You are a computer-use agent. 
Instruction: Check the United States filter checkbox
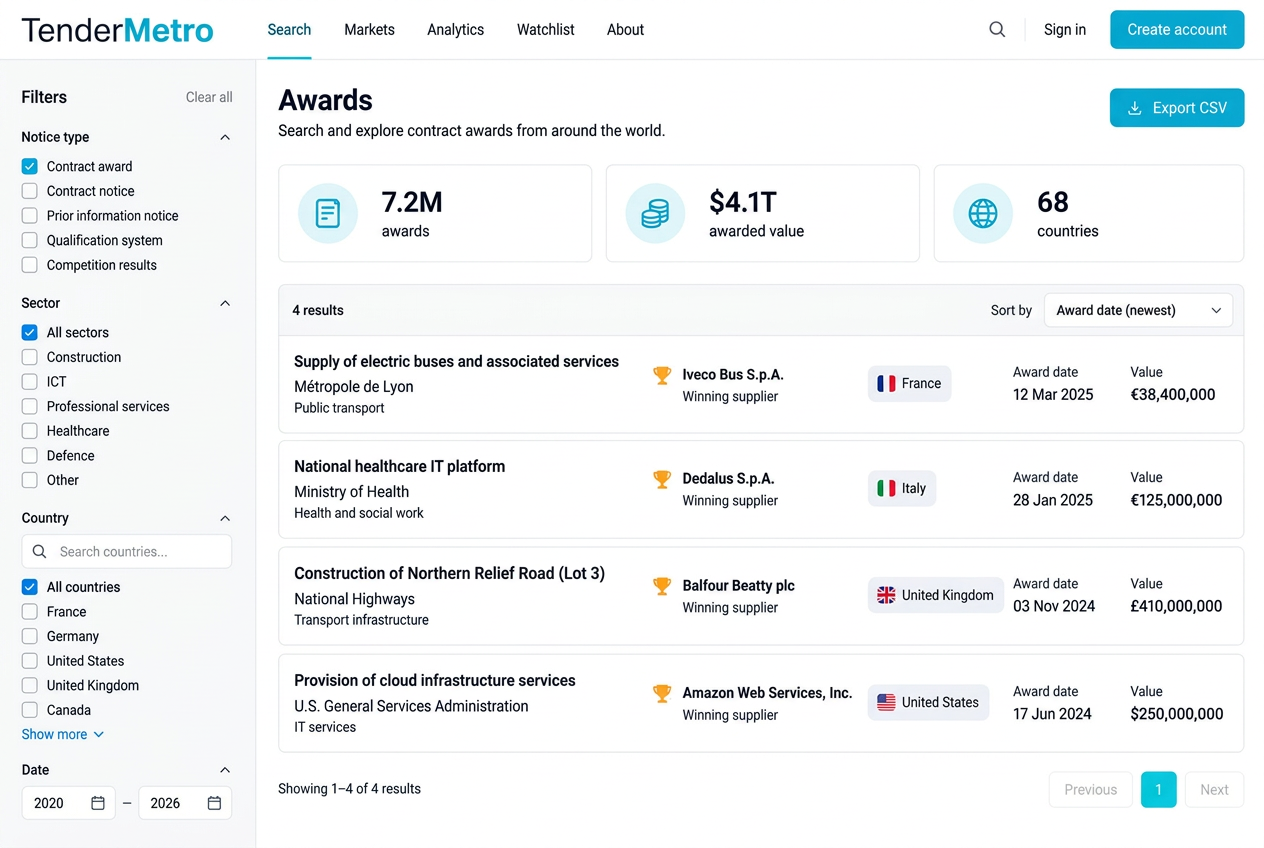(30, 661)
